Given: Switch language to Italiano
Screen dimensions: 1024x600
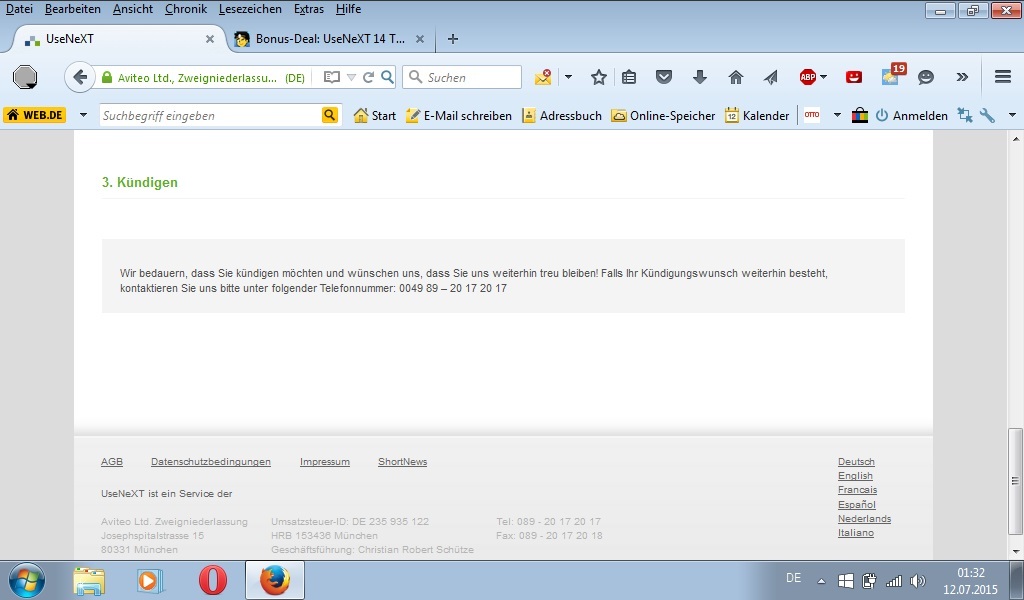Looking at the screenshot, I should pos(856,533).
